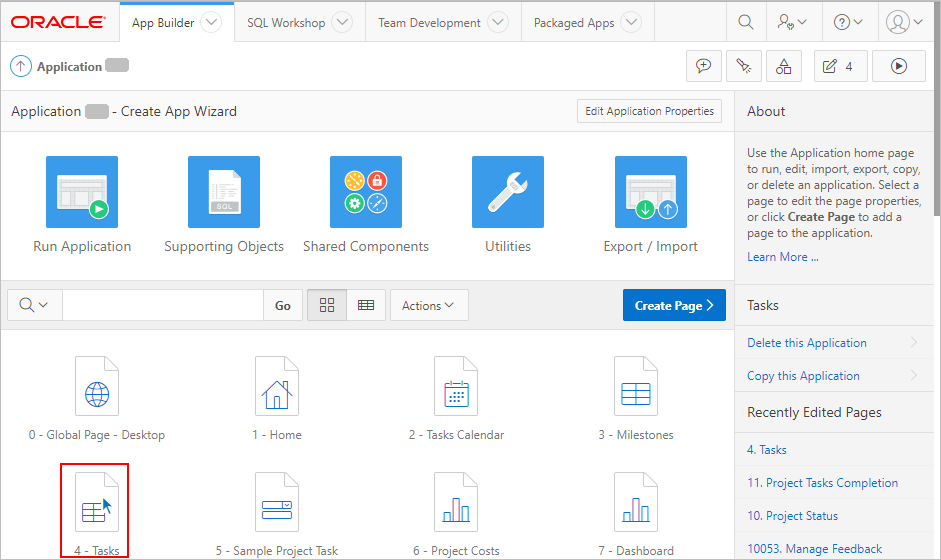The width and height of the screenshot is (941, 560).
Task: Open the SQL Workshop tab
Action: coord(286,23)
